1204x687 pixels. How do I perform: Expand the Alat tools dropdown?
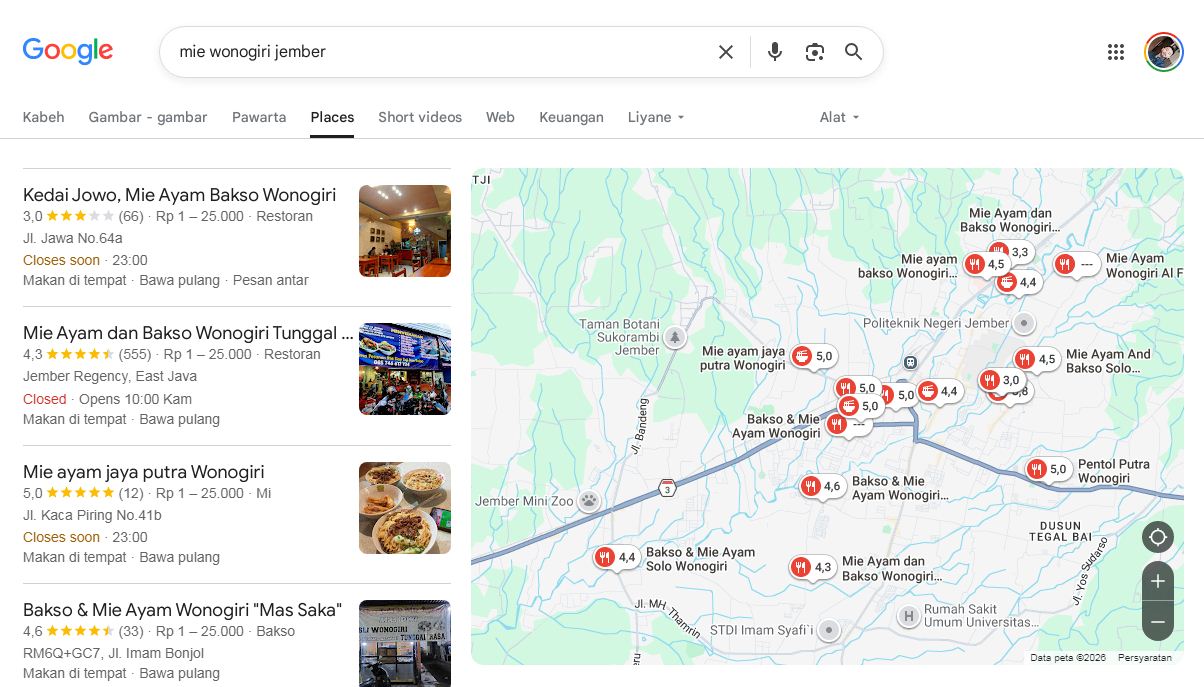[840, 117]
